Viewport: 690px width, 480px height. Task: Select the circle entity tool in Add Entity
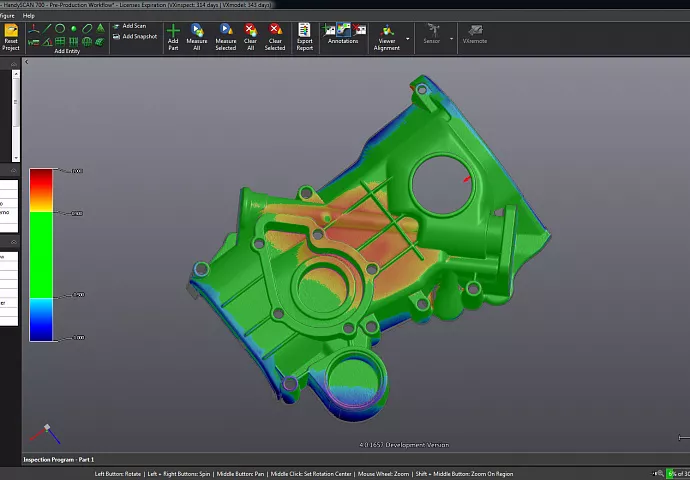click(x=60, y=29)
